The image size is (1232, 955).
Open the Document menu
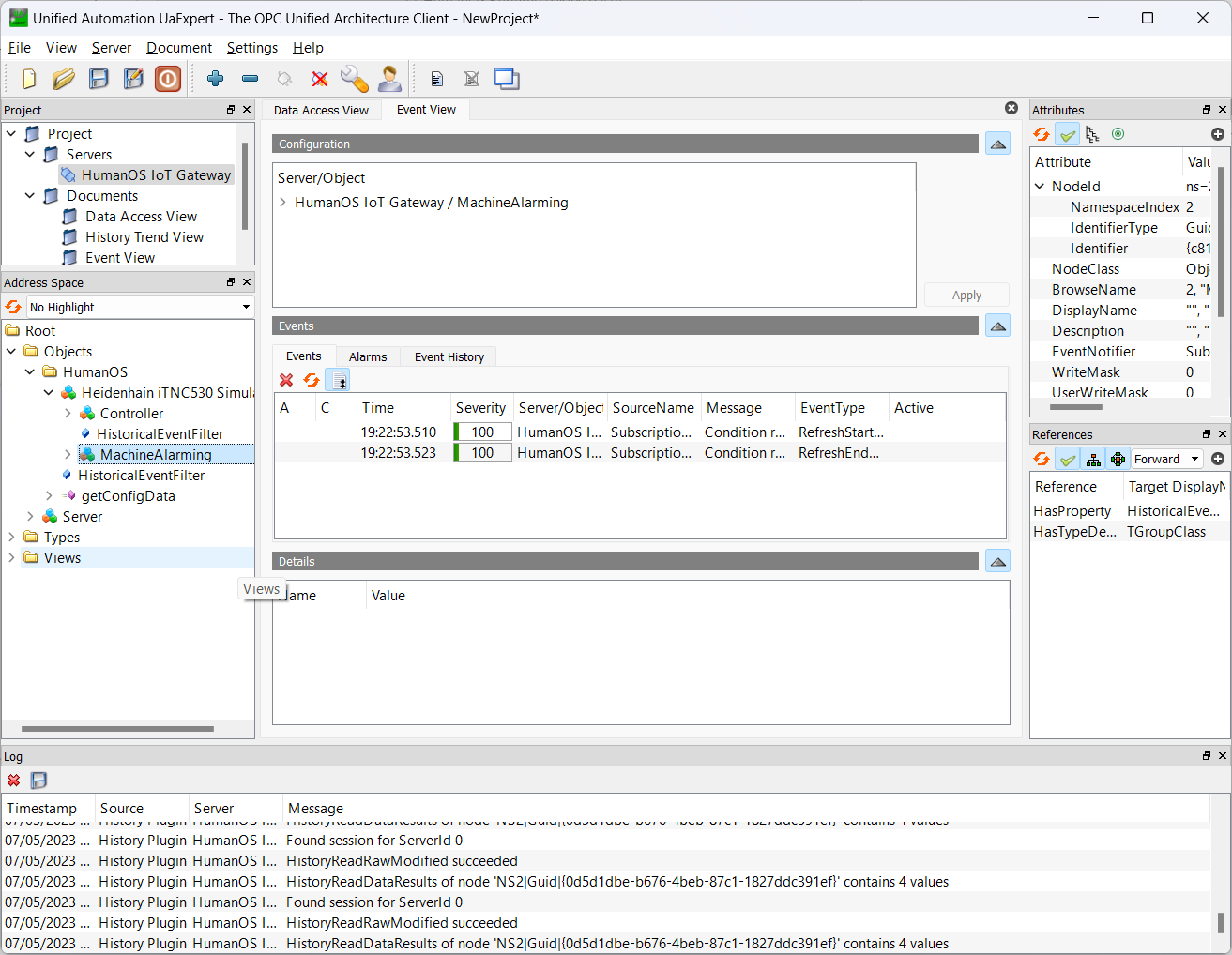tap(179, 48)
